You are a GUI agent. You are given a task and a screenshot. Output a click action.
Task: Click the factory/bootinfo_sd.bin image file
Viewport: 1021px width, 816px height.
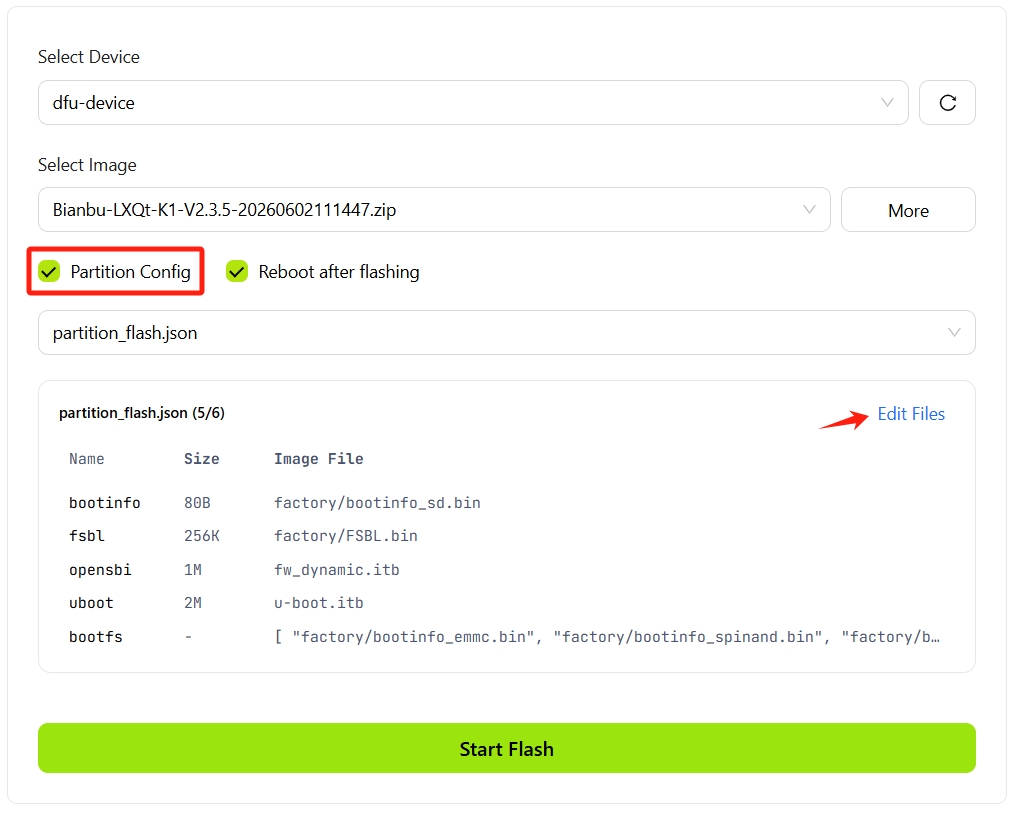click(x=377, y=503)
